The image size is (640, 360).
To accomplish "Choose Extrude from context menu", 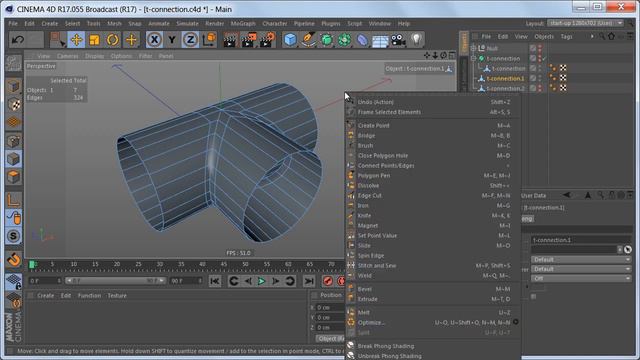I will click(367, 299).
